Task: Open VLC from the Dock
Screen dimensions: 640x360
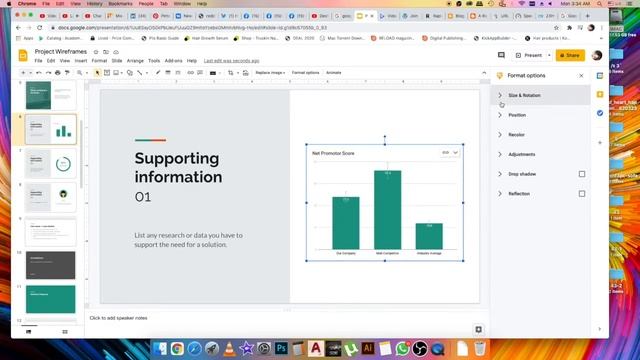Action: [230, 348]
